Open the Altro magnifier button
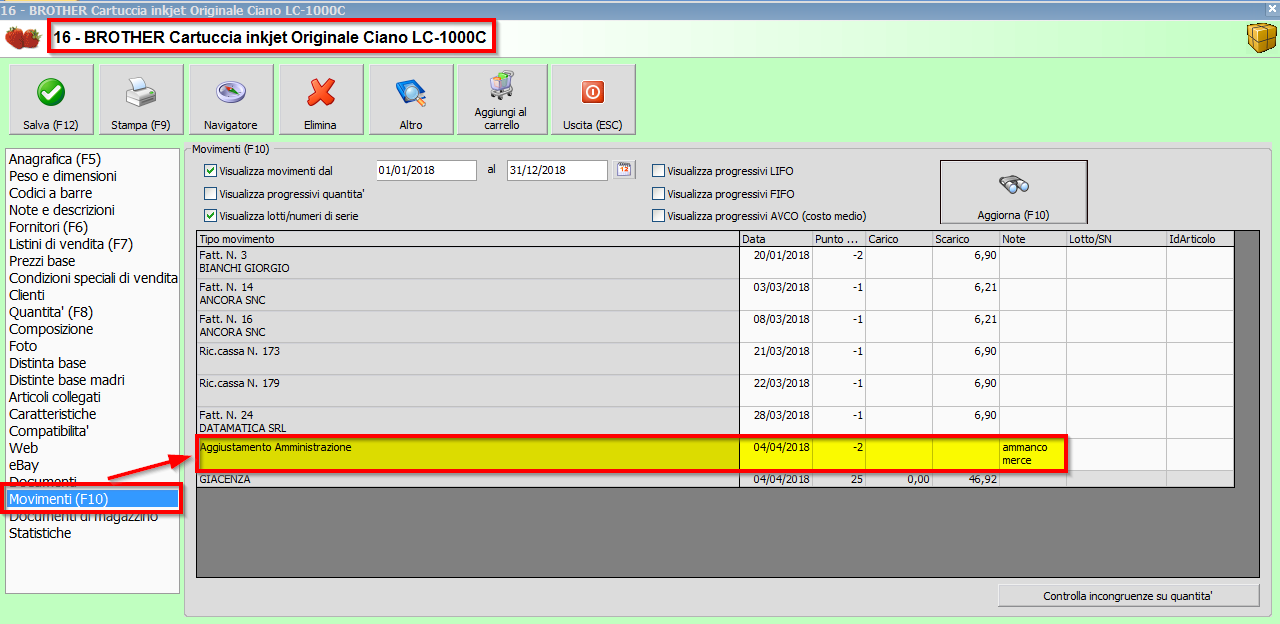The image size is (1280, 624). point(411,99)
